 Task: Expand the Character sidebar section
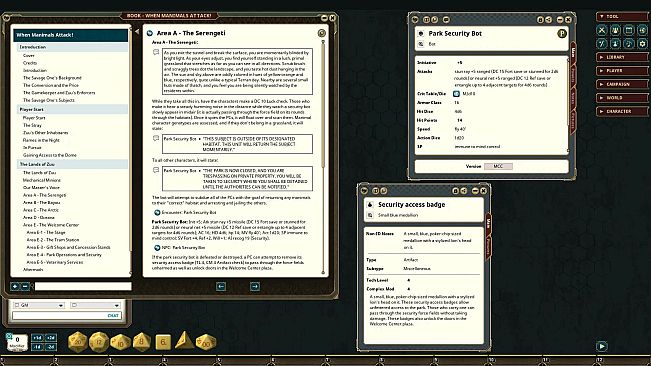pos(622,112)
